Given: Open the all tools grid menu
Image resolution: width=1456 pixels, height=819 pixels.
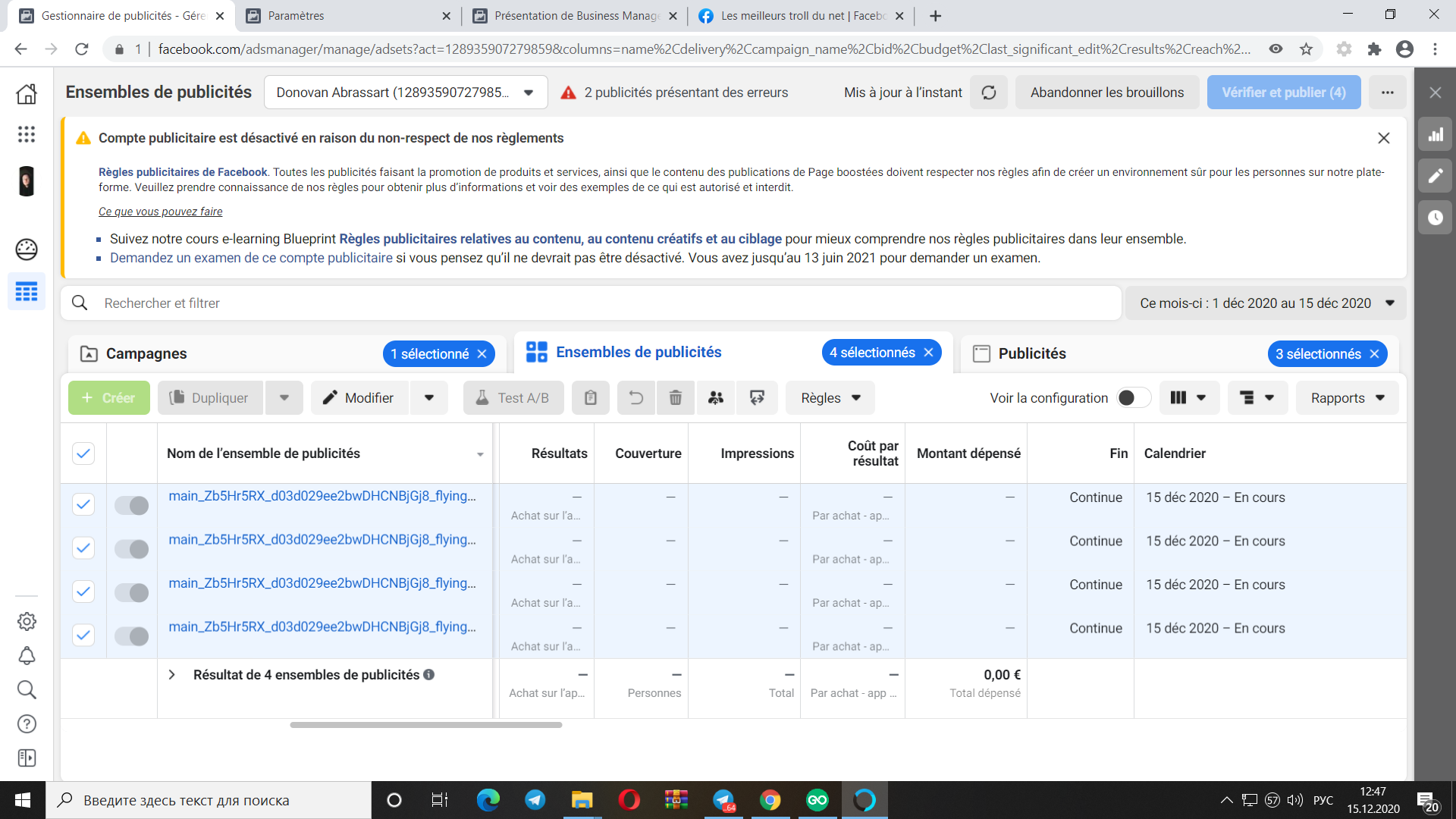Looking at the screenshot, I should pos(27,134).
